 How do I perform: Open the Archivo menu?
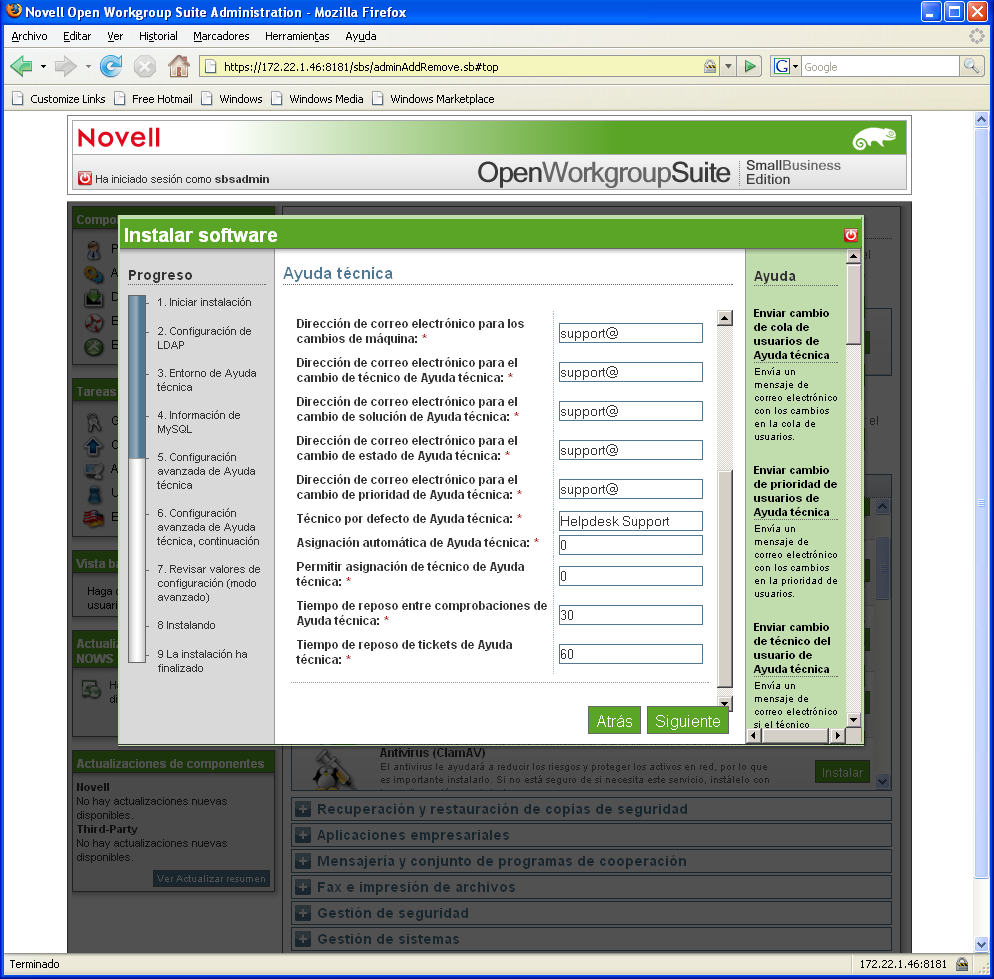(x=29, y=36)
